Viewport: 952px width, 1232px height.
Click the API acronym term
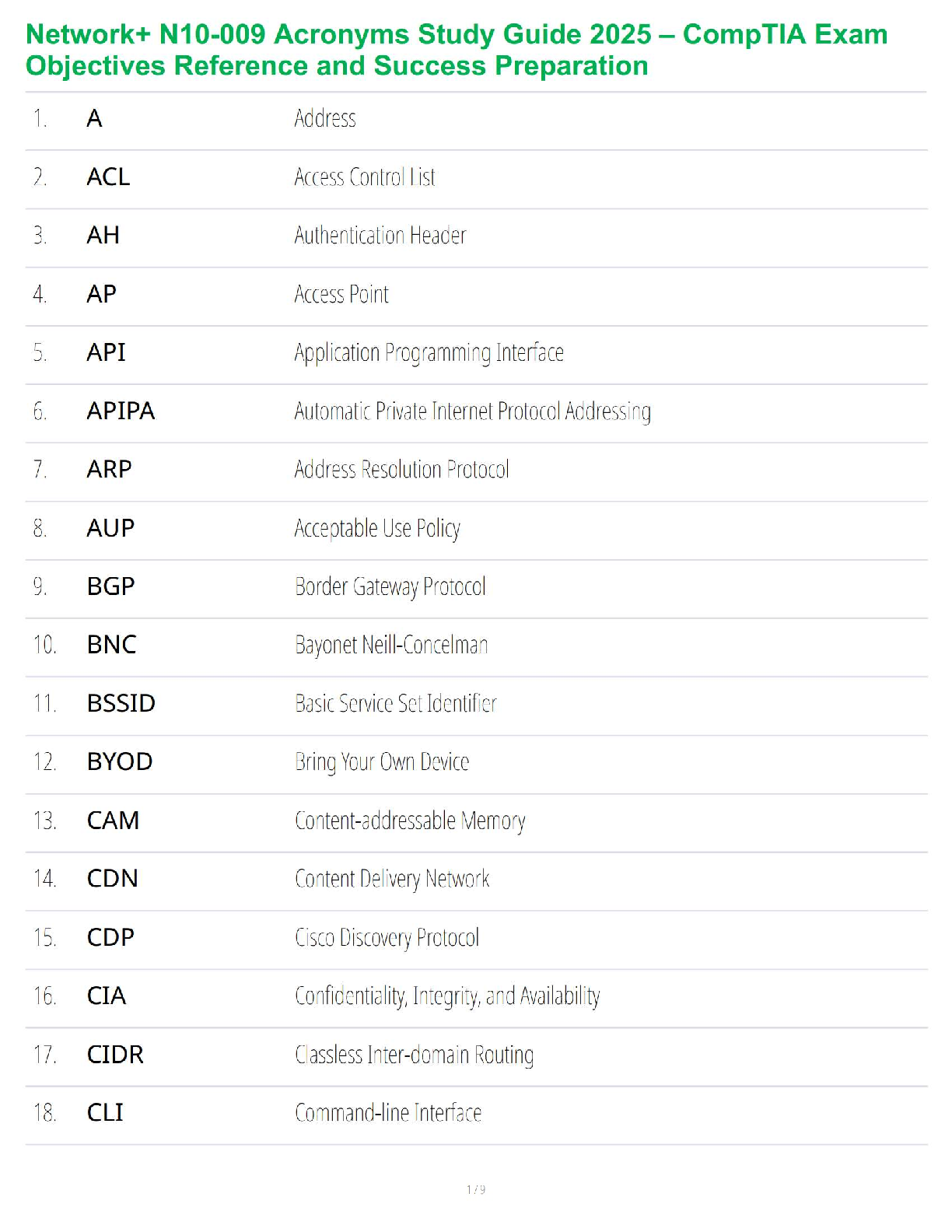click(106, 352)
